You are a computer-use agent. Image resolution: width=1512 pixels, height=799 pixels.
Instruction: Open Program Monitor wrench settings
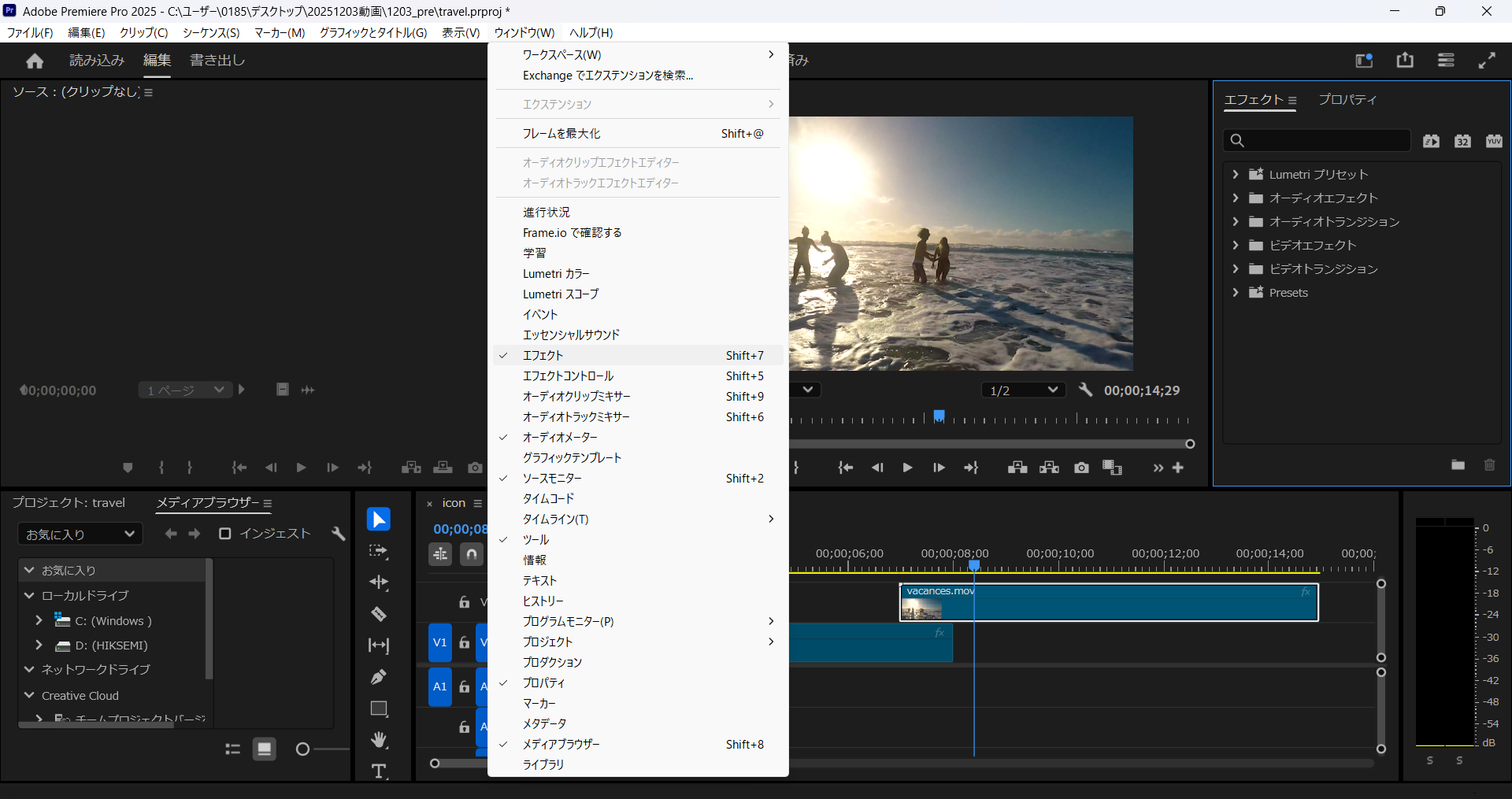click(1085, 390)
